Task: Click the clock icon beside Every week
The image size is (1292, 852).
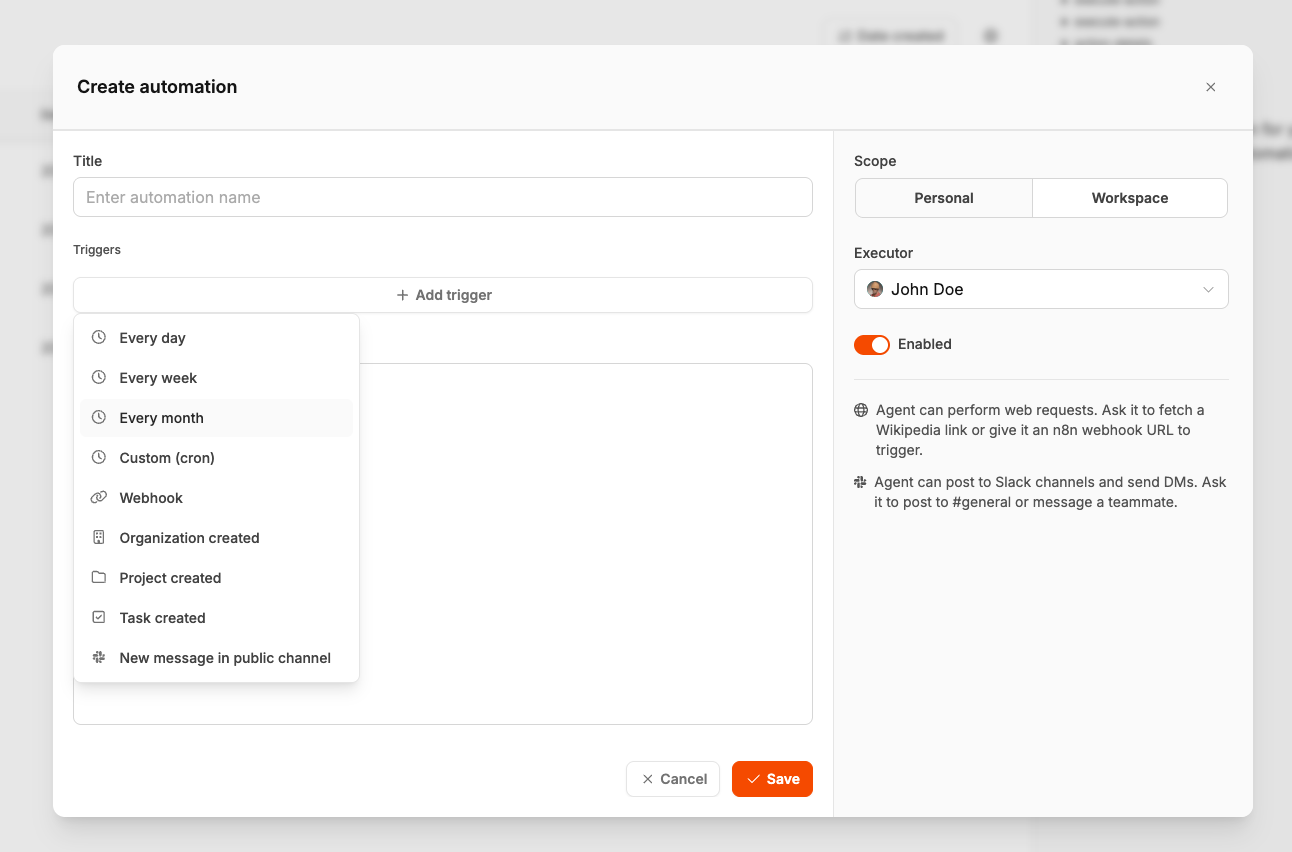Action: click(99, 378)
